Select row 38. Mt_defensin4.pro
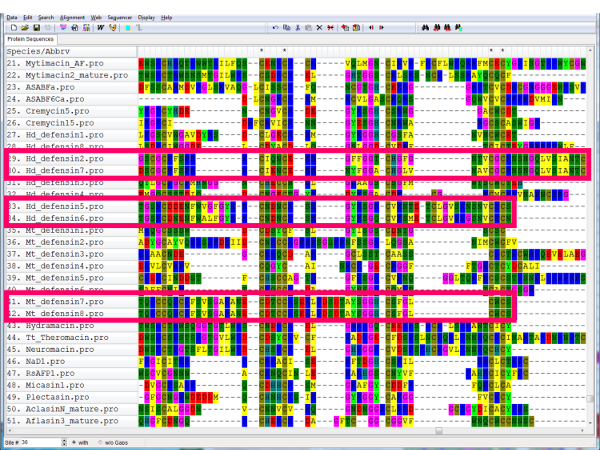This screenshot has height=450, width=600. pos(71,266)
